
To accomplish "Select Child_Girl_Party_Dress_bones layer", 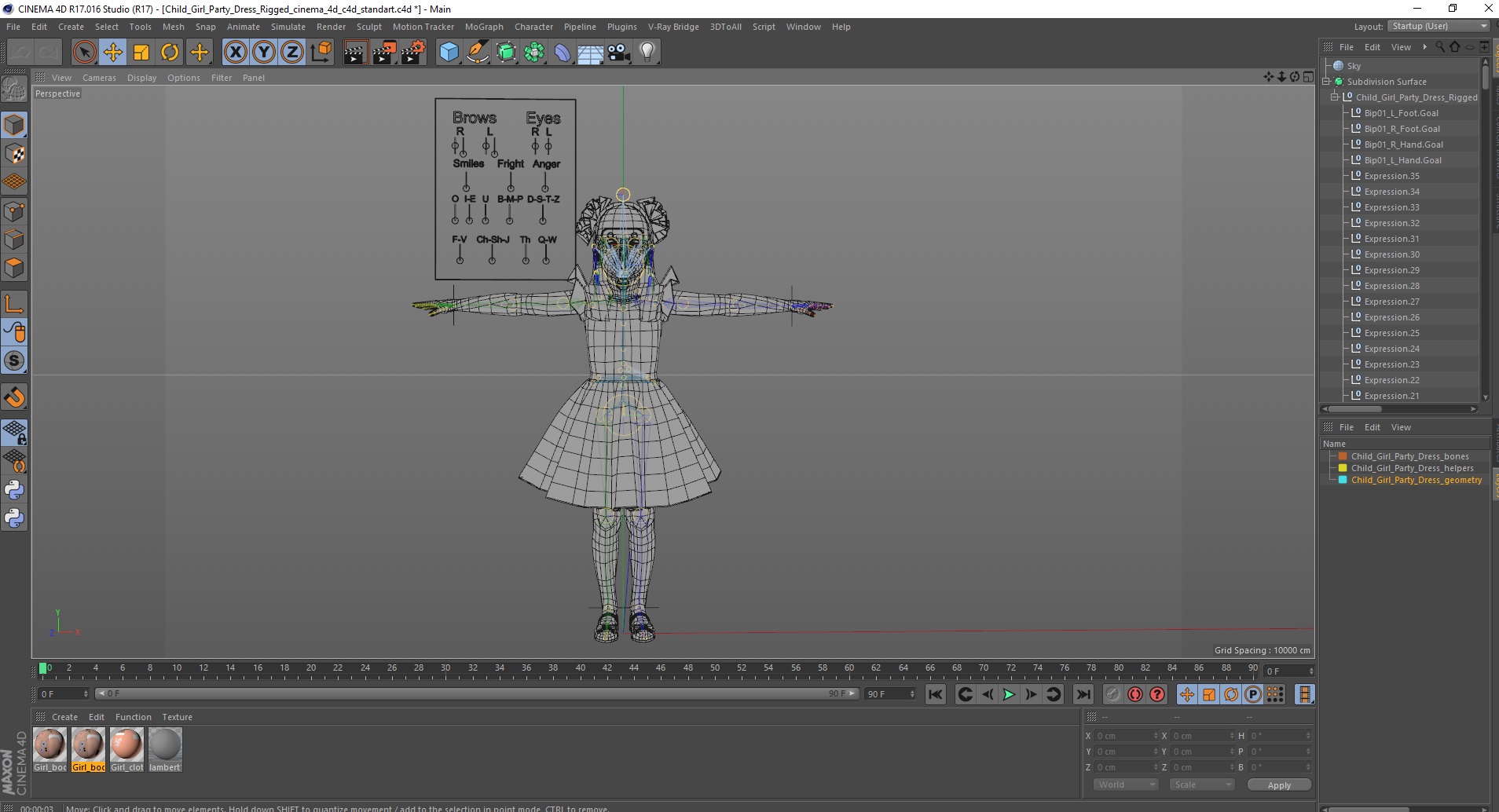I will click(x=1409, y=456).
